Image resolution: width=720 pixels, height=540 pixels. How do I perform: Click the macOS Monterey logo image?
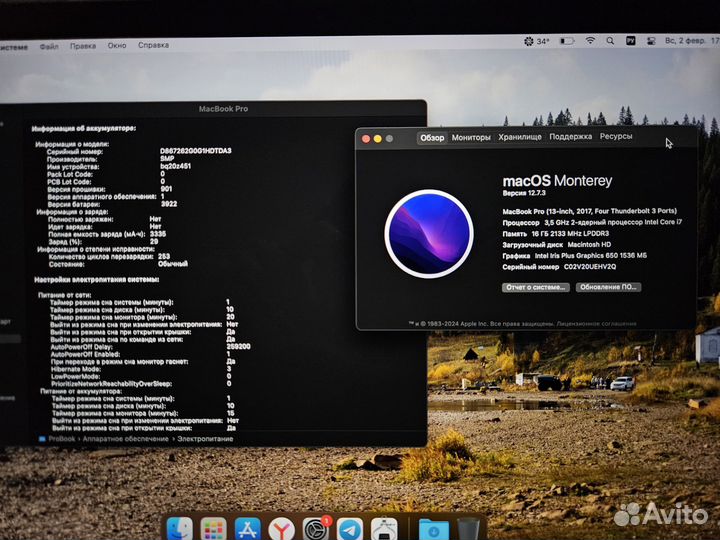click(x=429, y=234)
